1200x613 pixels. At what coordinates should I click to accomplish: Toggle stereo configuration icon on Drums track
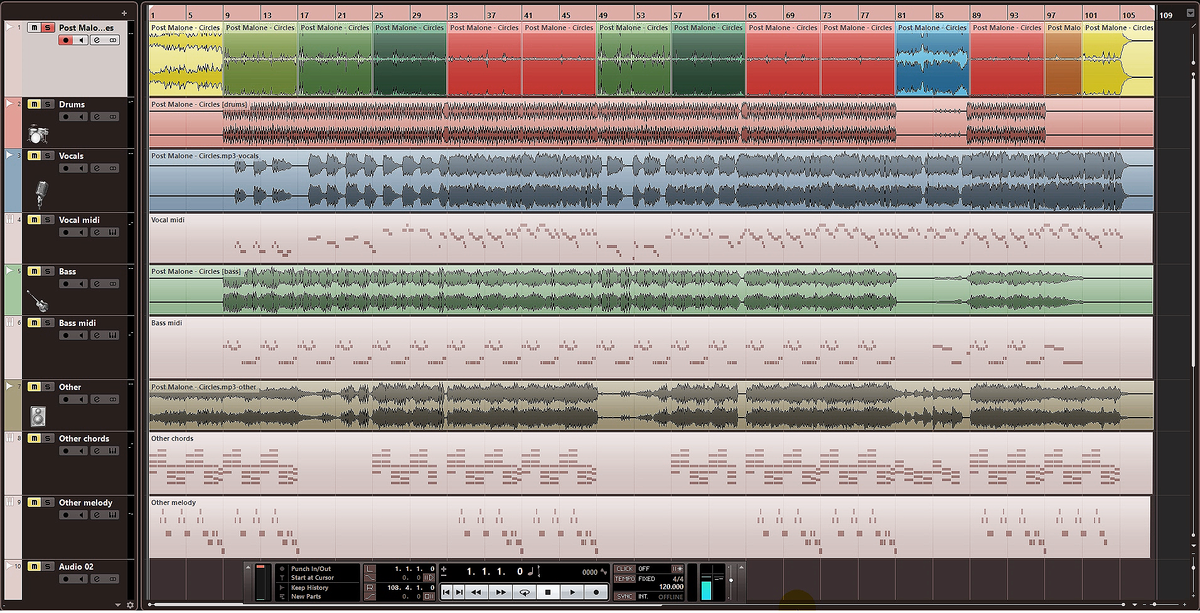coord(112,116)
